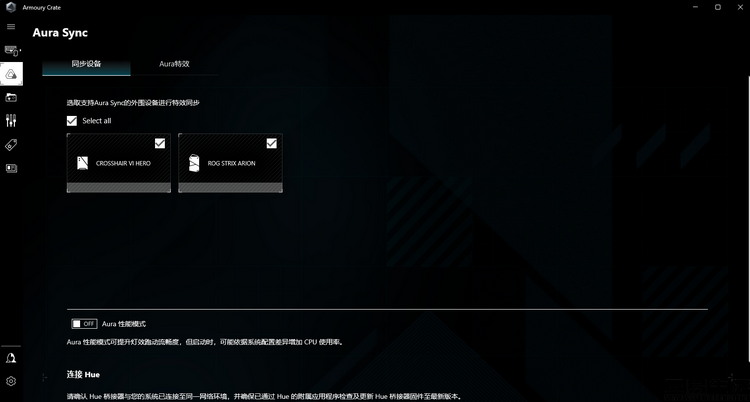Select the ROG STRIX ARION device card label
Screen dimensions: 750x402
click(x=232, y=163)
